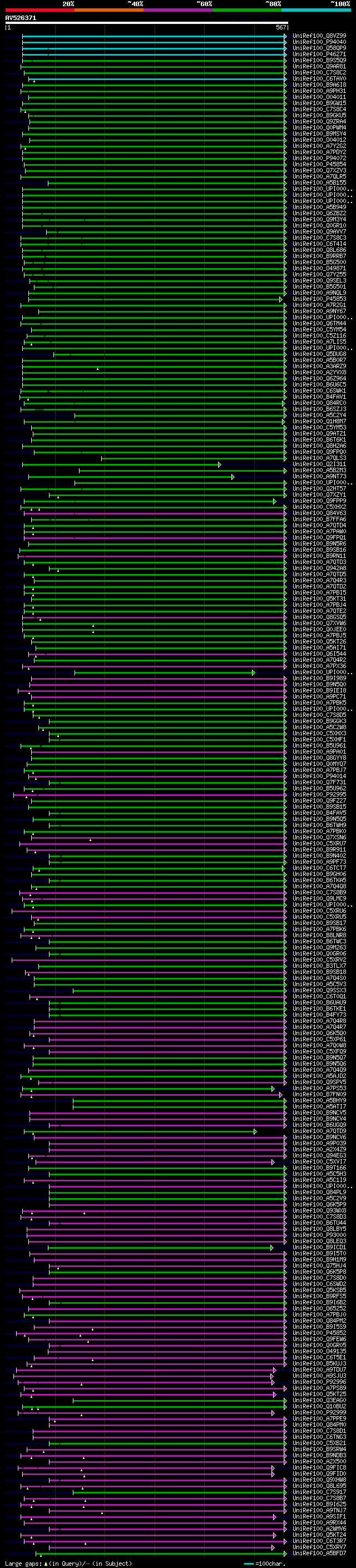This screenshot has width=356, height=1568.
Task: Select hit UniRef100_Q5DUG8
Action: [319, 354]
